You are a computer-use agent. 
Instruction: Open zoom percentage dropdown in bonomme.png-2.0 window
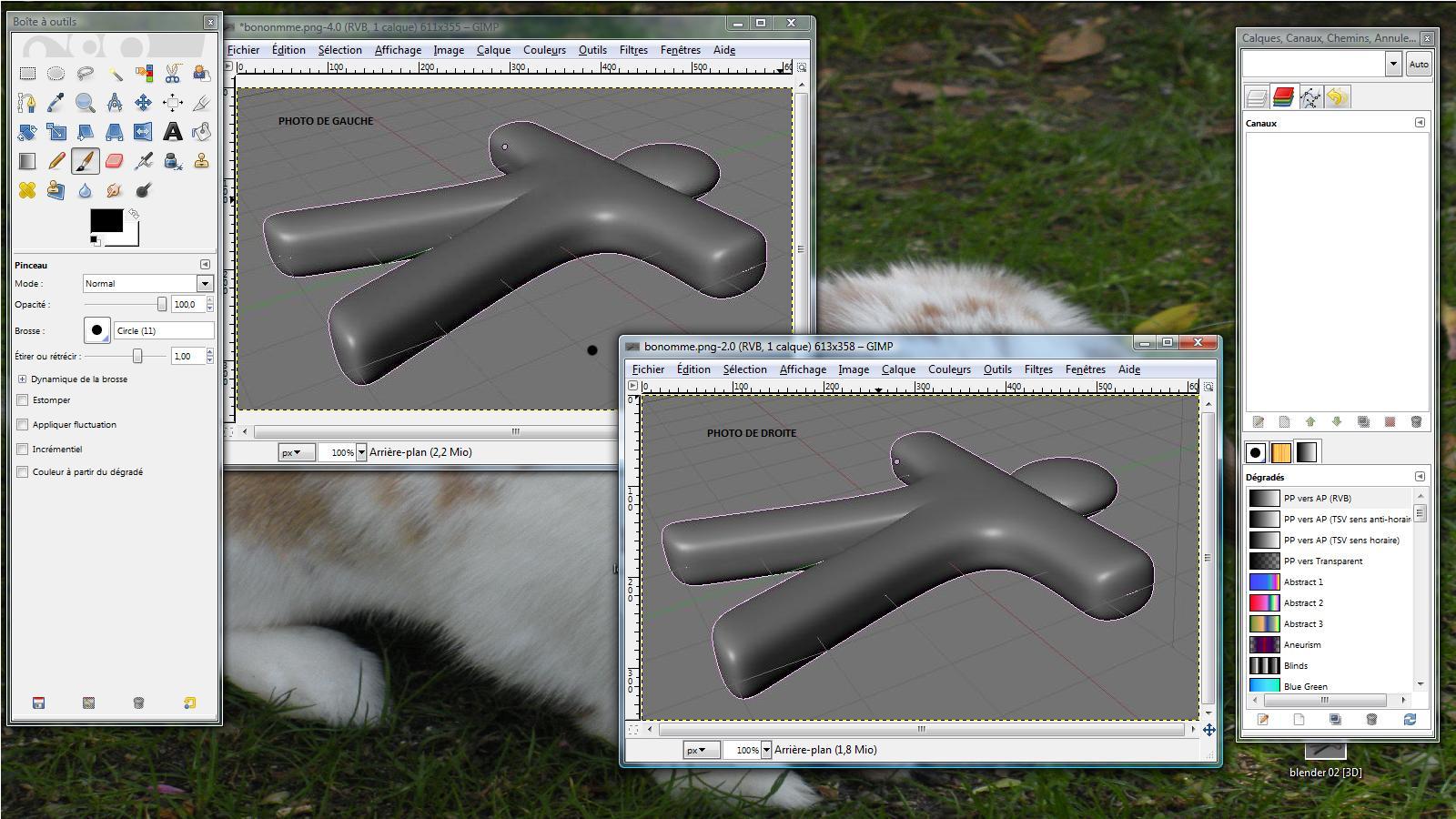[x=766, y=750]
